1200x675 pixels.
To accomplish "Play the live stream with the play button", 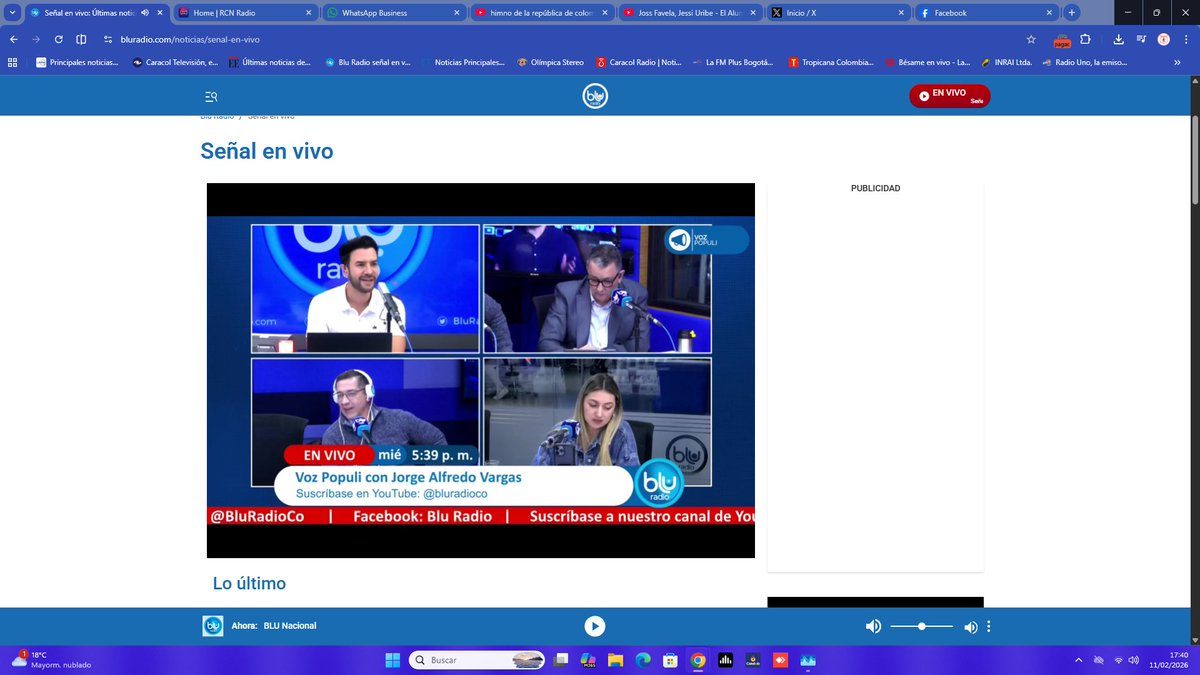I will [x=594, y=625].
